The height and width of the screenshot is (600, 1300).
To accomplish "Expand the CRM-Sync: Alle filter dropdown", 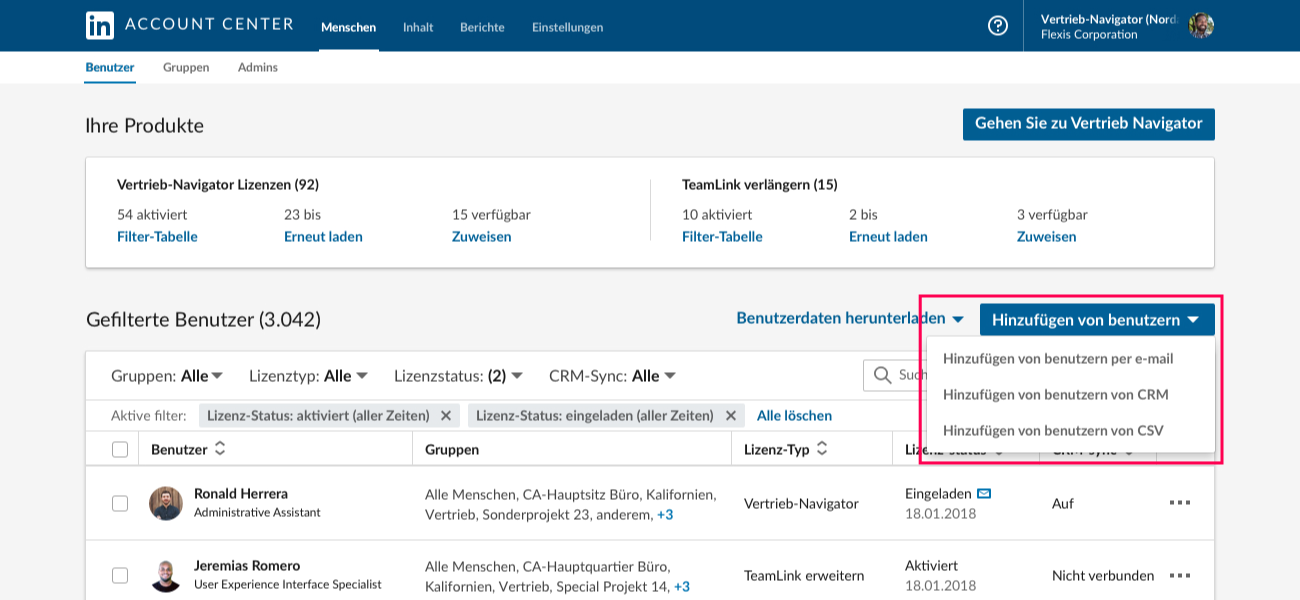I will click(x=613, y=376).
